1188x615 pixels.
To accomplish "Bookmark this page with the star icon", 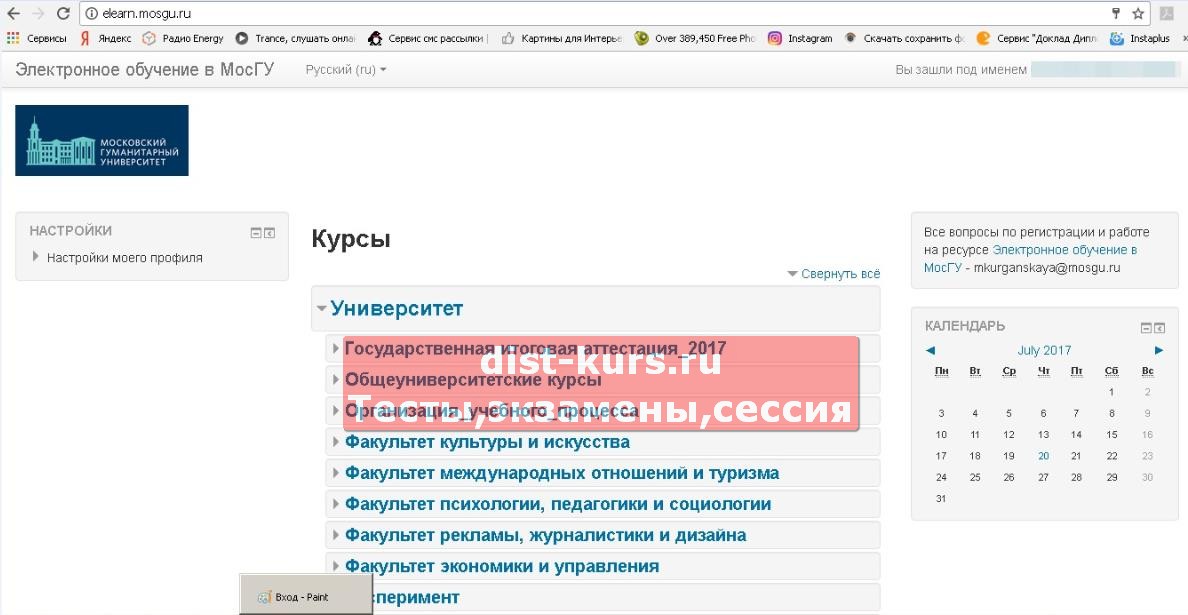I will [x=1138, y=14].
